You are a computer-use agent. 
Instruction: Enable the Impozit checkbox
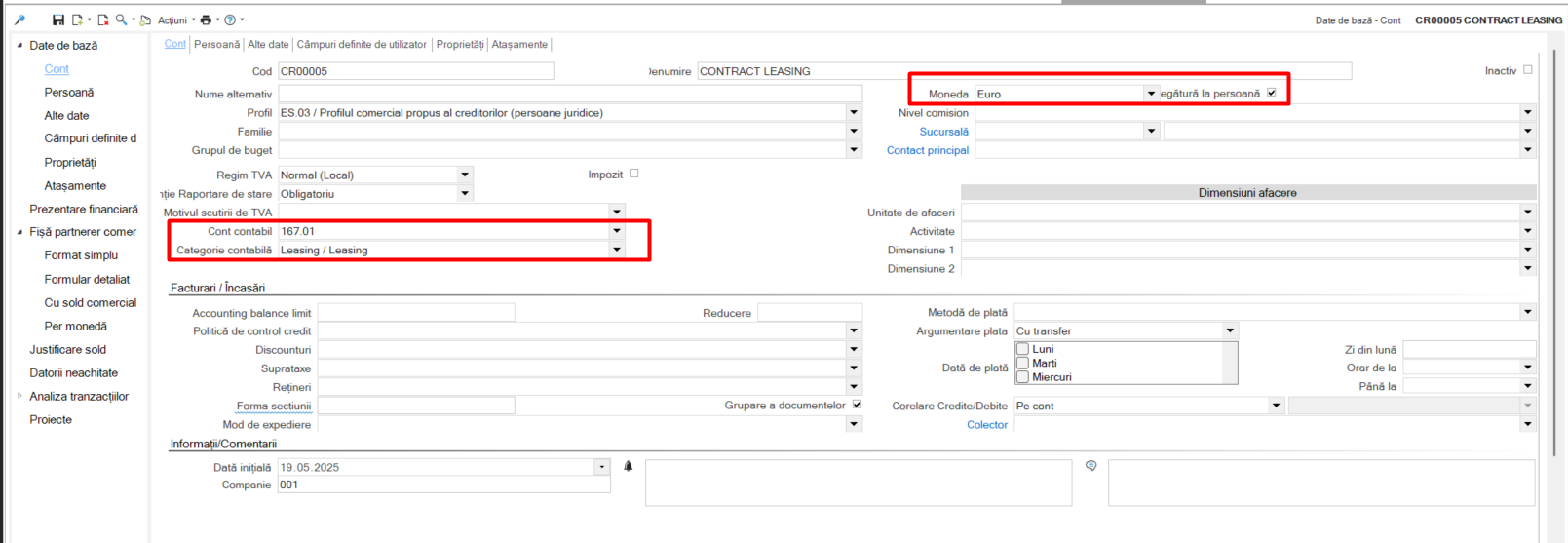point(634,174)
